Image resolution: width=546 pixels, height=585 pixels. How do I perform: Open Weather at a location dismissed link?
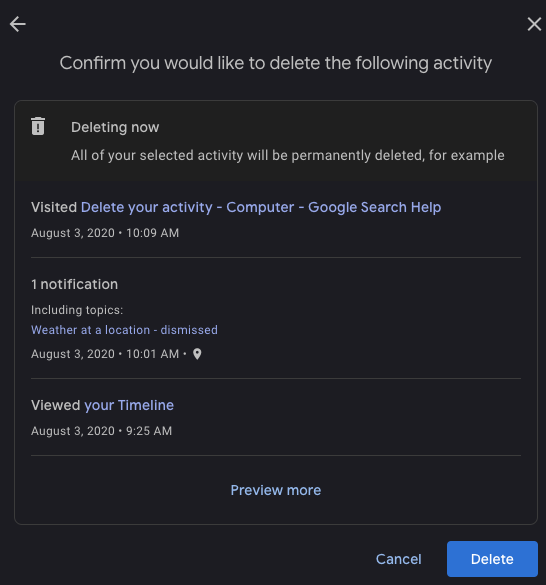click(124, 330)
